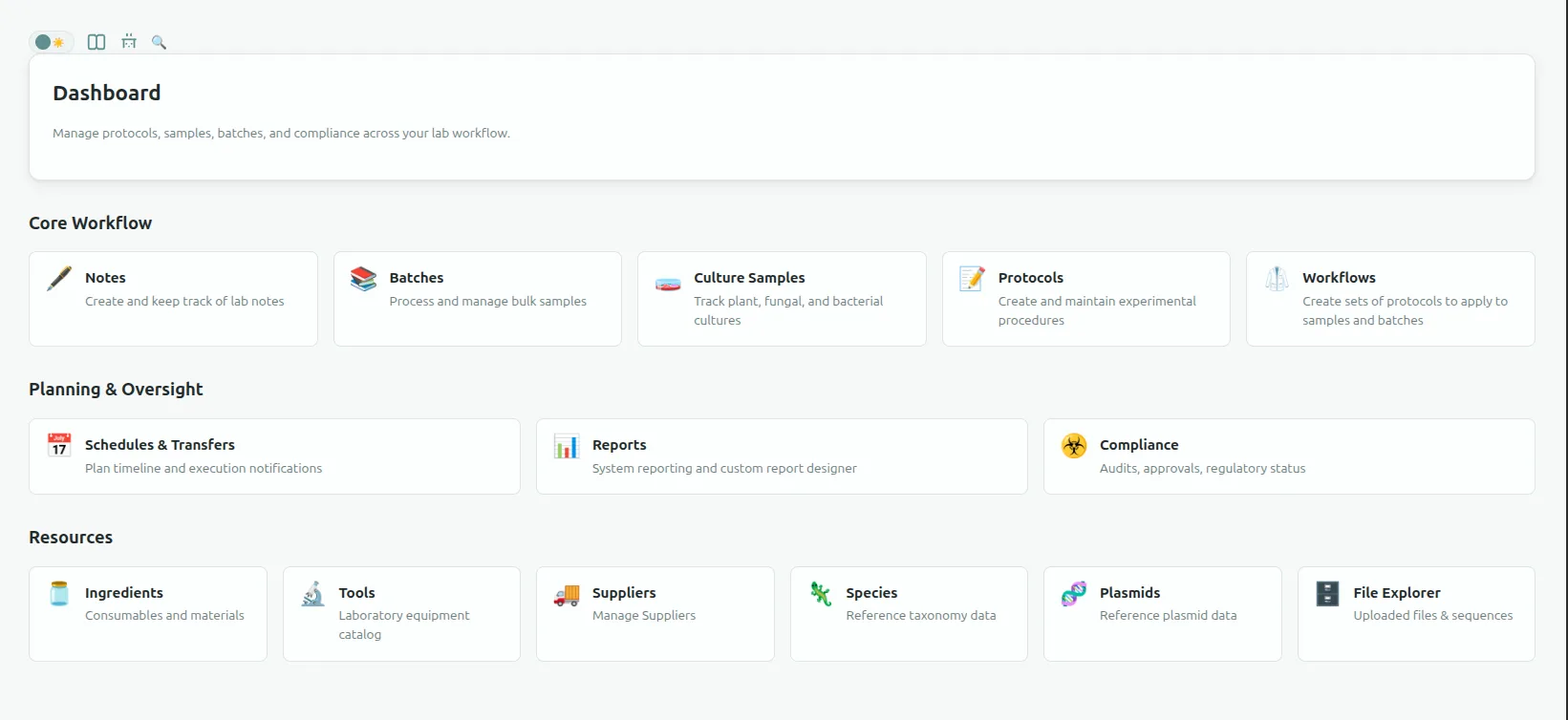This screenshot has height=720, width=1568.
Task: Click the "Planning & Oversight" section heading
Action: click(116, 389)
